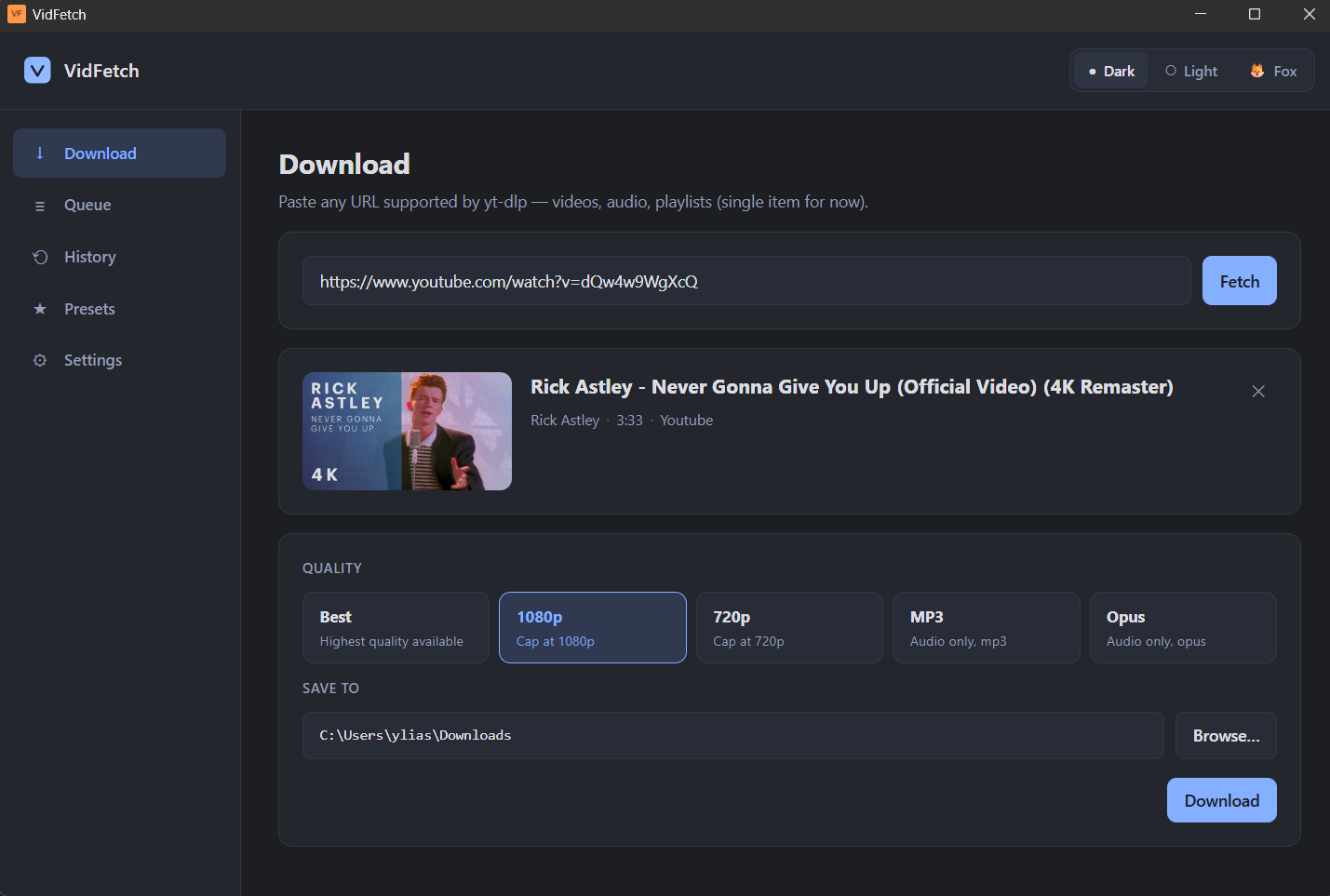Click the YouTube URL input field
The height and width of the screenshot is (896, 1330).
click(746, 281)
